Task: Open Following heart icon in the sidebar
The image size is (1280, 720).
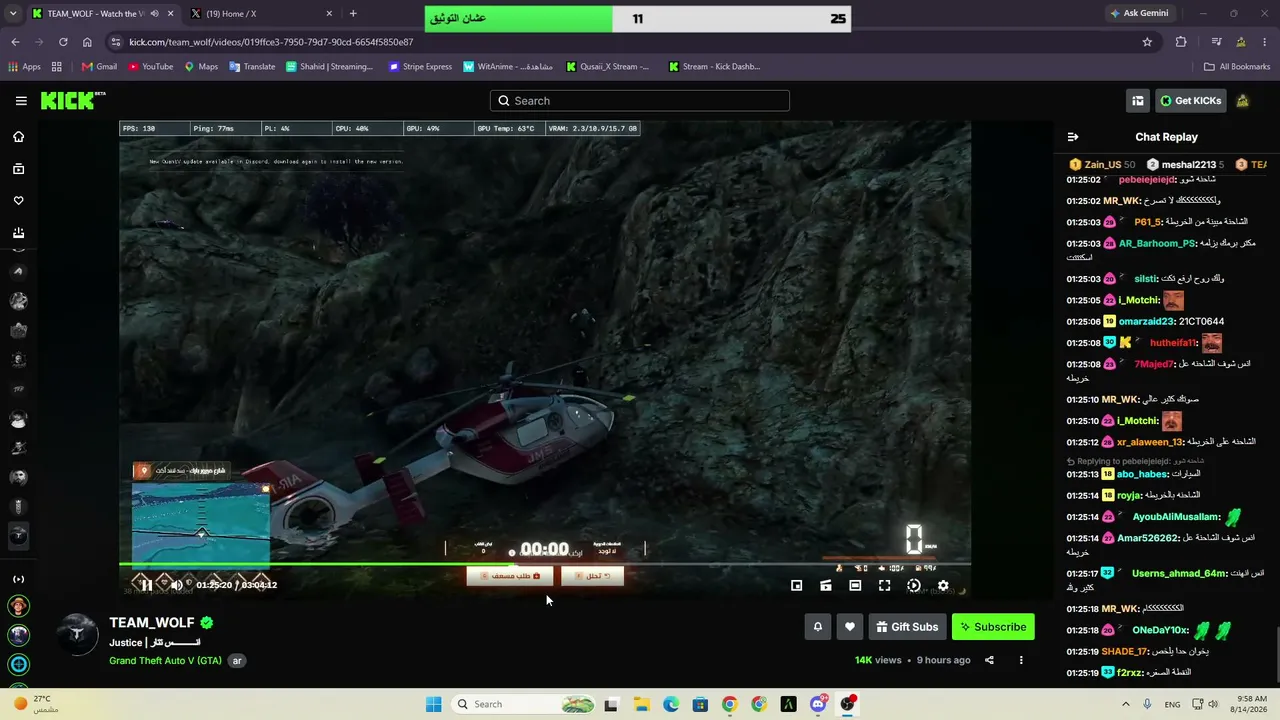Action: pos(18,201)
